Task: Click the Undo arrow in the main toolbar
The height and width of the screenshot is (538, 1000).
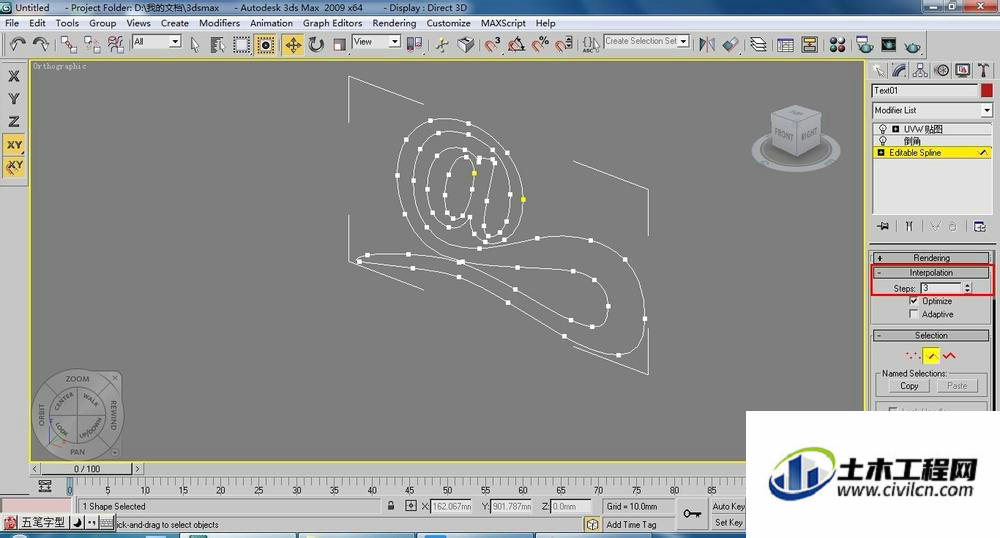Action: coord(17,44)
